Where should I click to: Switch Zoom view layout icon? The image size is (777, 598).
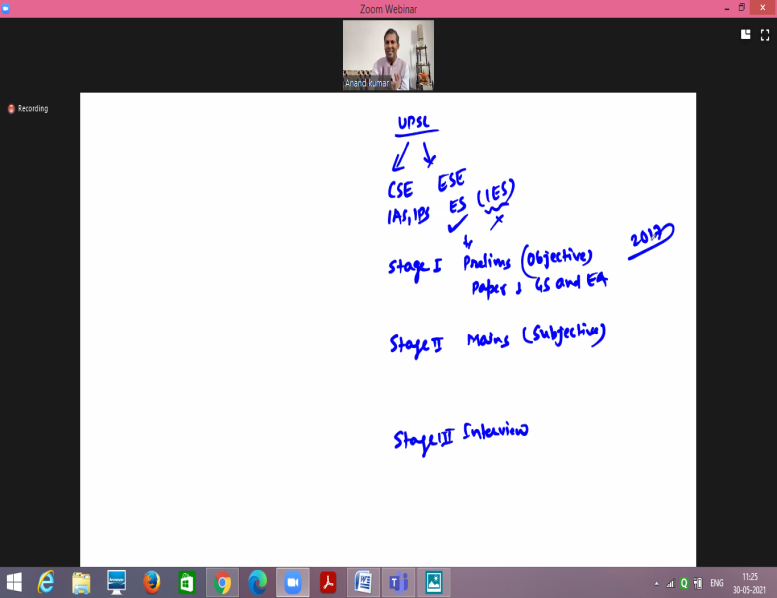(x=745, y=34)
